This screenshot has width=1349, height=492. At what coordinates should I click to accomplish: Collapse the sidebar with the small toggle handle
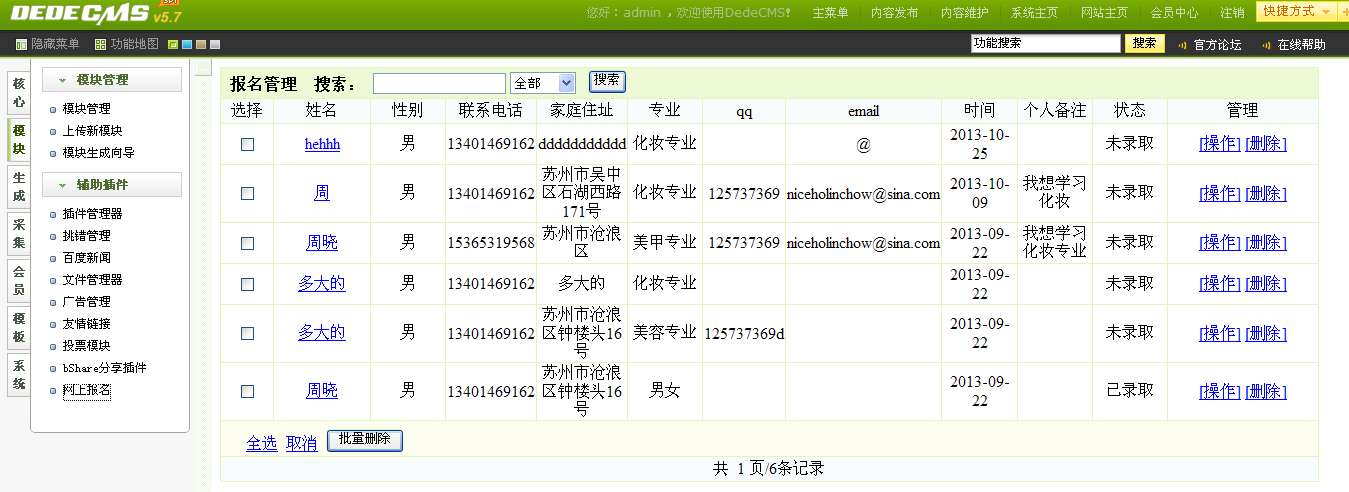click(203, 69)
